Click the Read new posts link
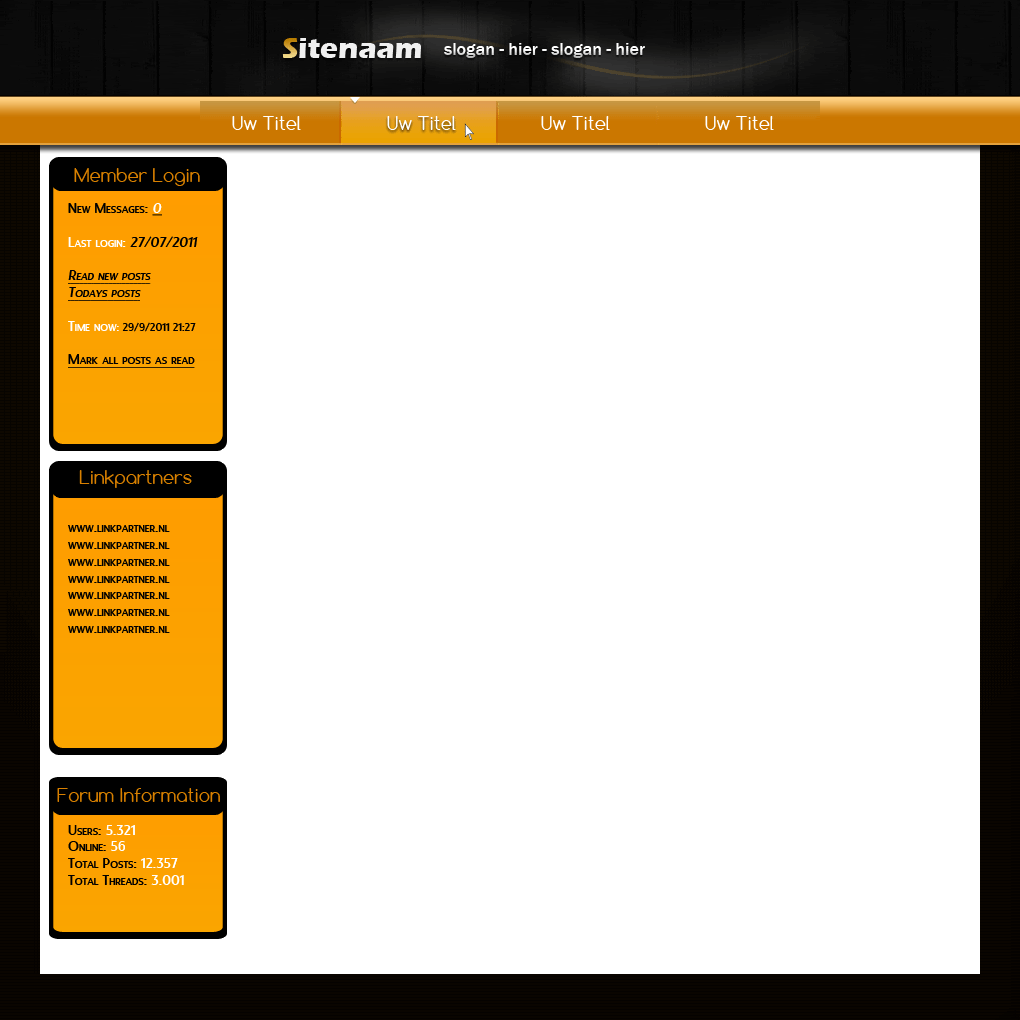 (109, 276)
